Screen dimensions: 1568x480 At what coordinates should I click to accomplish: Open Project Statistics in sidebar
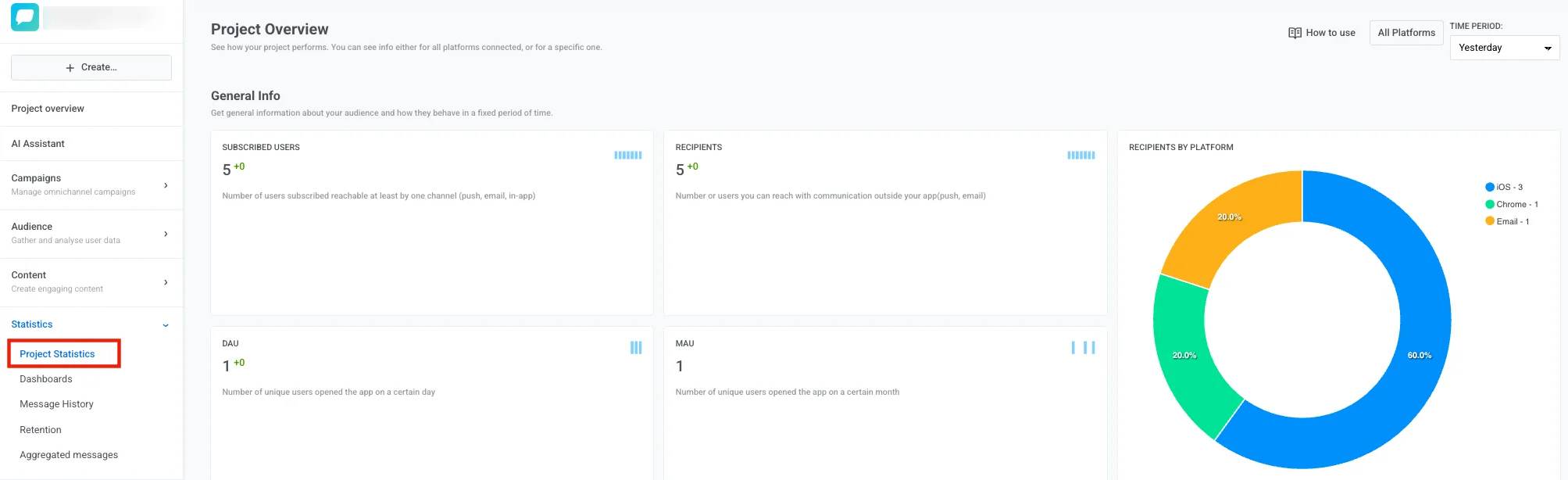tap(57, 354)
